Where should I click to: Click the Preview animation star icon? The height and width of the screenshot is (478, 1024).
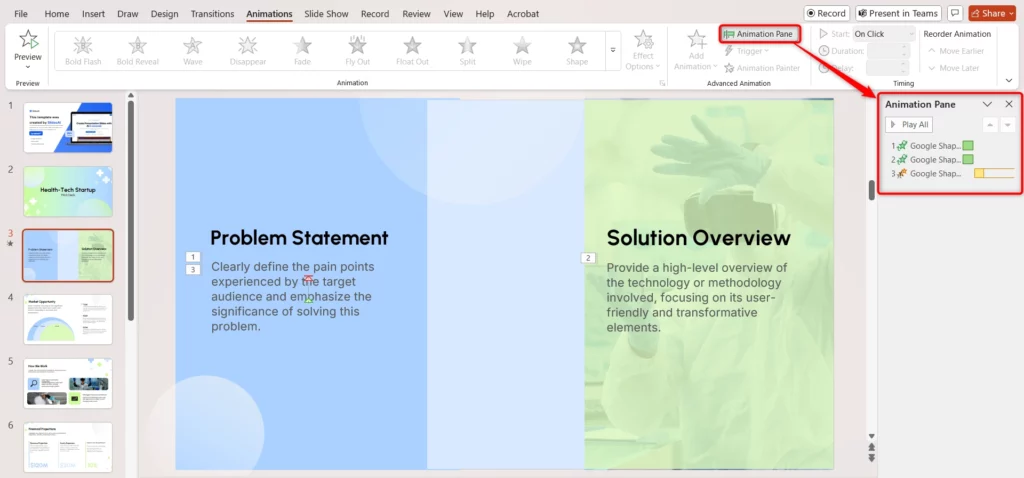28,40
